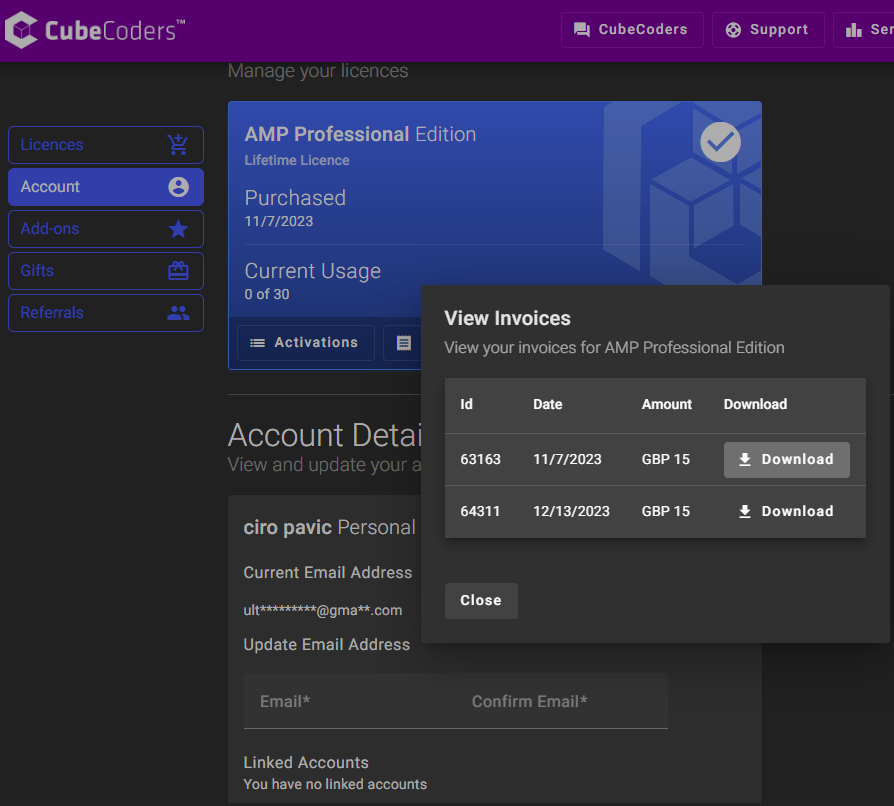This screenshot has width=894, height=806.
Task: Click the person avatar icon on Account
Action: click(x=178, y=187)
